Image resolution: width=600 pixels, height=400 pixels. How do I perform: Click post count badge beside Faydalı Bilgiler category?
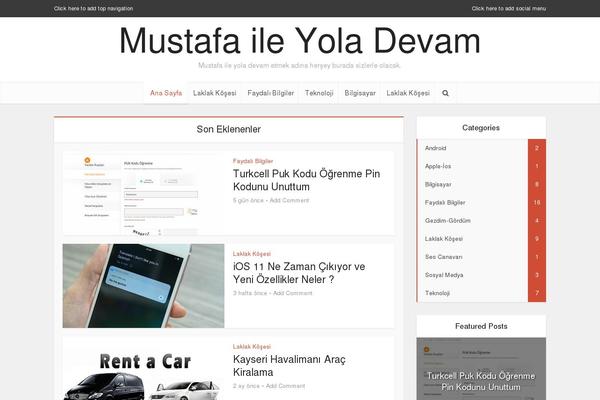(537, 202)
